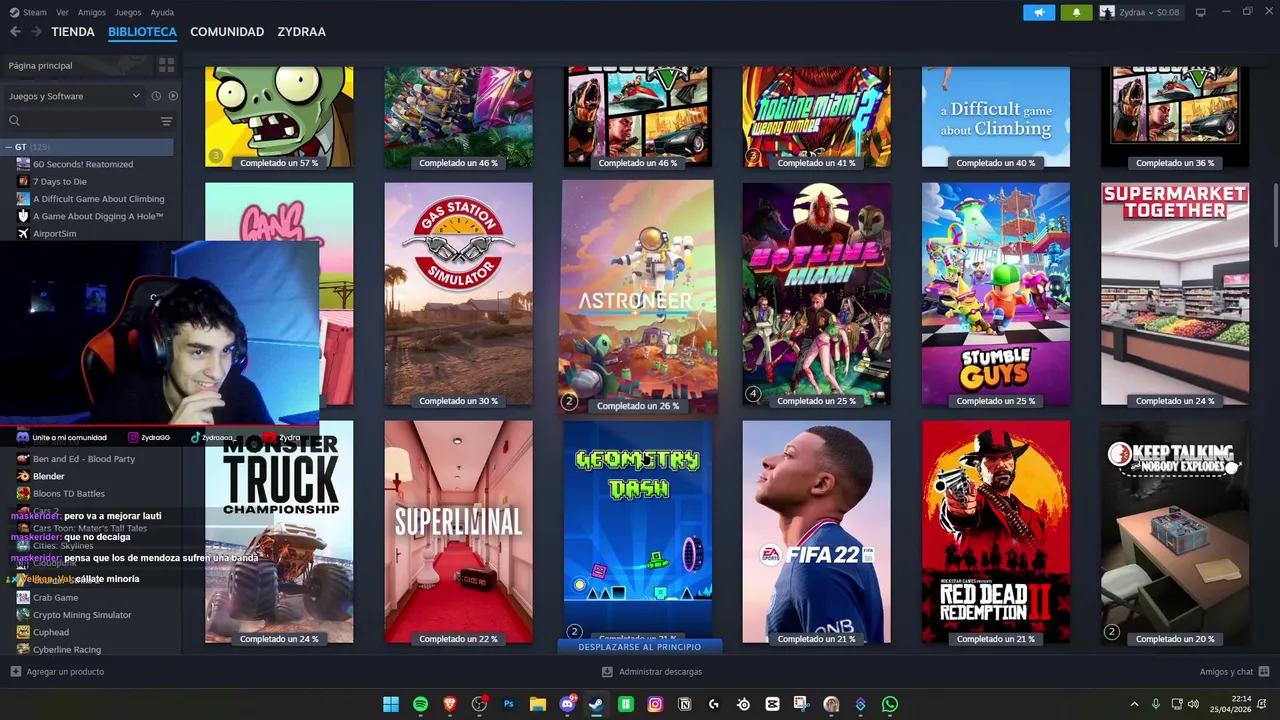Viewport: 1280px width, 720px height.
Task: Open WhatsApp from the taskbar
Action: (x=890, y=704)
